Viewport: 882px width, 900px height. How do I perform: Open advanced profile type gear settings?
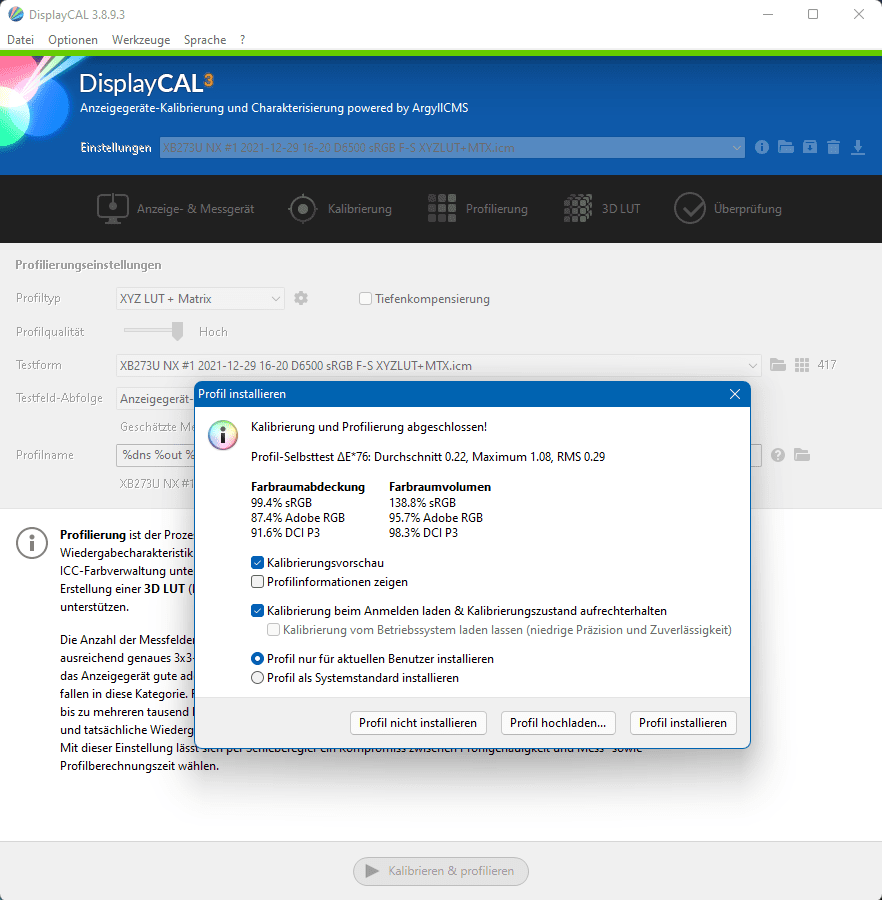(x=301, y=298)
